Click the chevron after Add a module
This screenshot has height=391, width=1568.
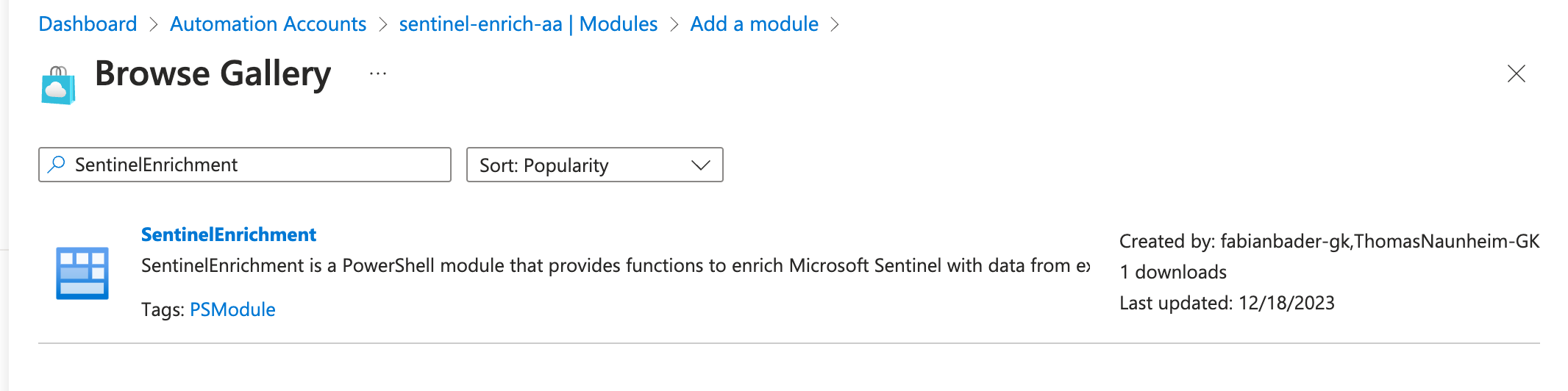click(835, 24)
